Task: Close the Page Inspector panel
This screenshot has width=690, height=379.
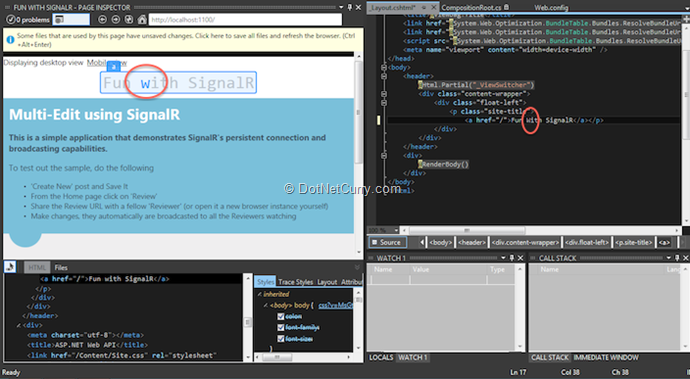Action: (358, 7)
